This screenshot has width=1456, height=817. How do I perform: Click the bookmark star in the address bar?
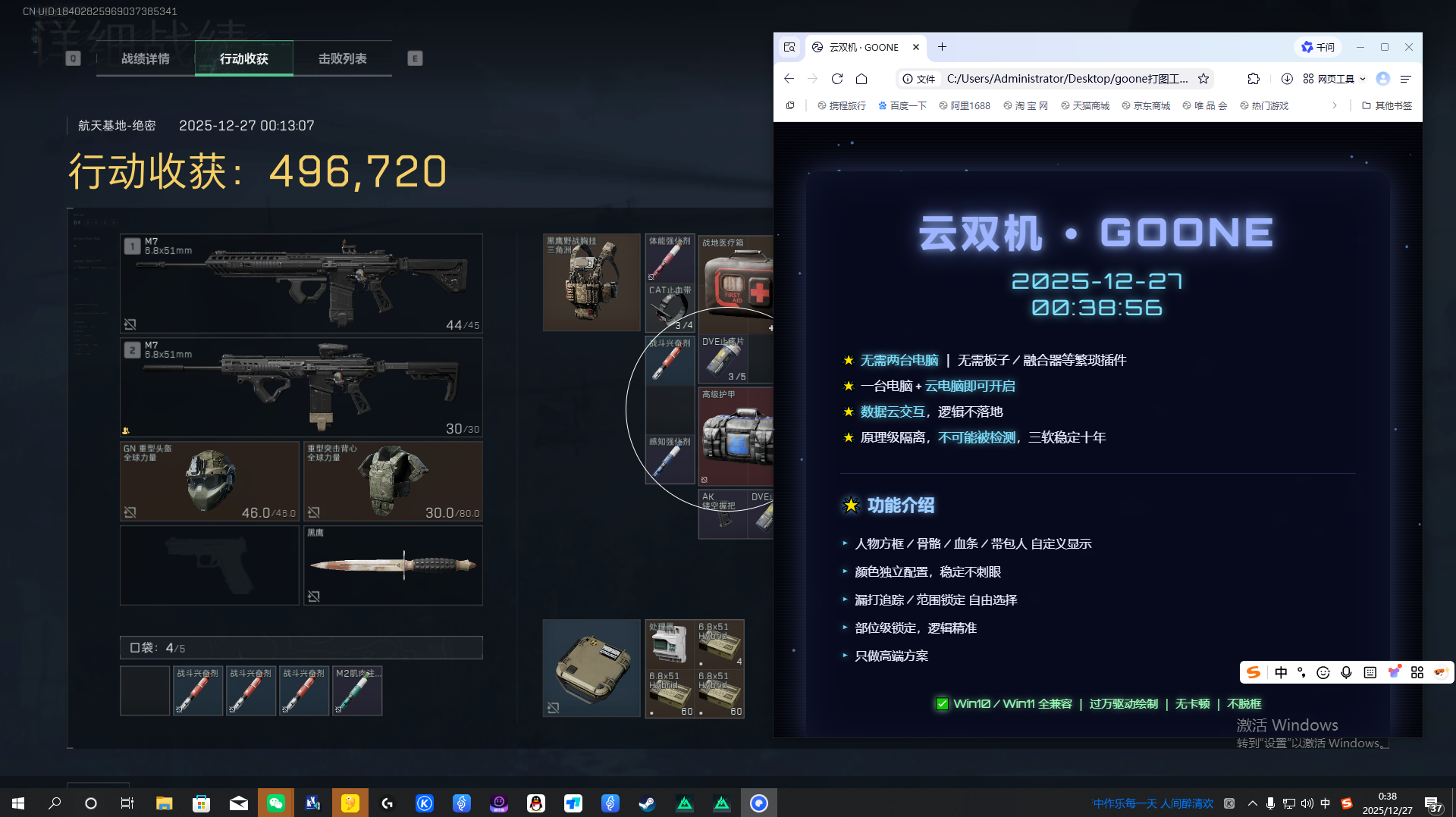[1203, 78]
